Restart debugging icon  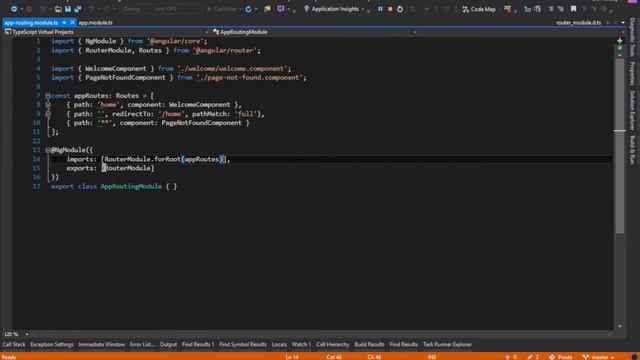400,9
